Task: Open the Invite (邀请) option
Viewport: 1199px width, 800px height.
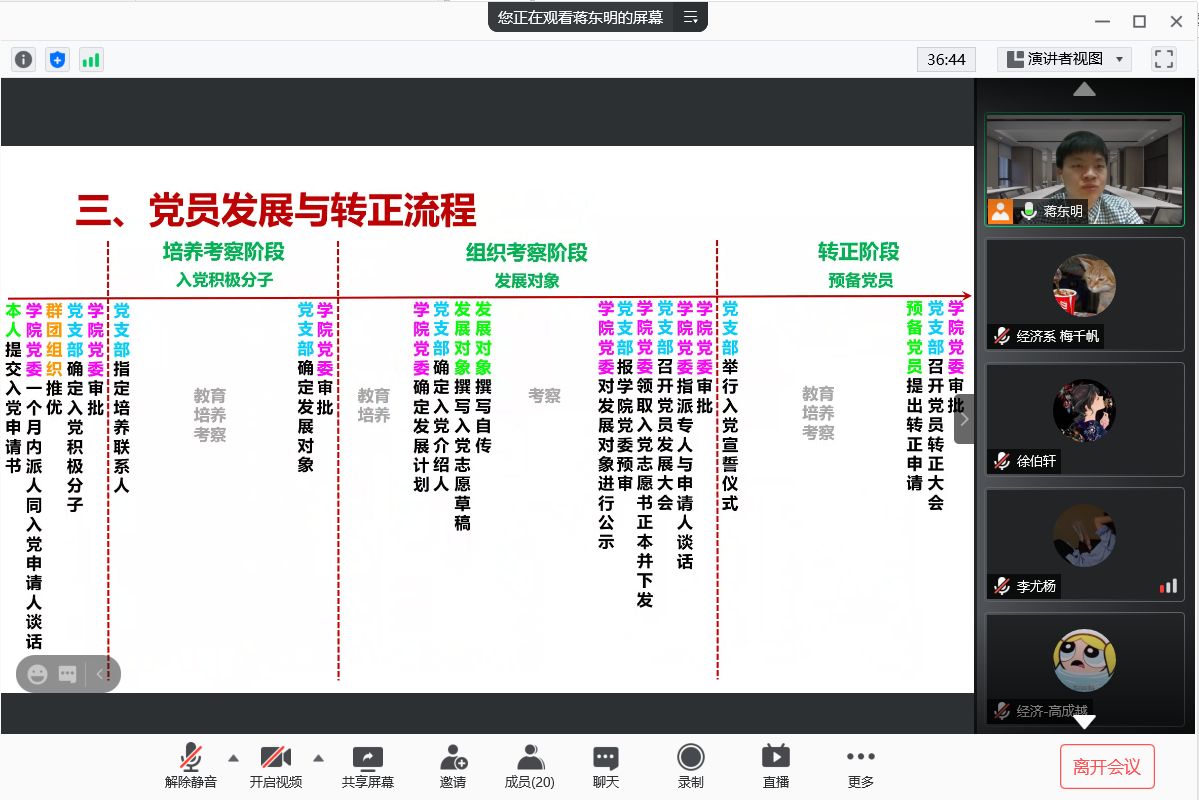Action: pyautogui.click(x=452, y=766)
